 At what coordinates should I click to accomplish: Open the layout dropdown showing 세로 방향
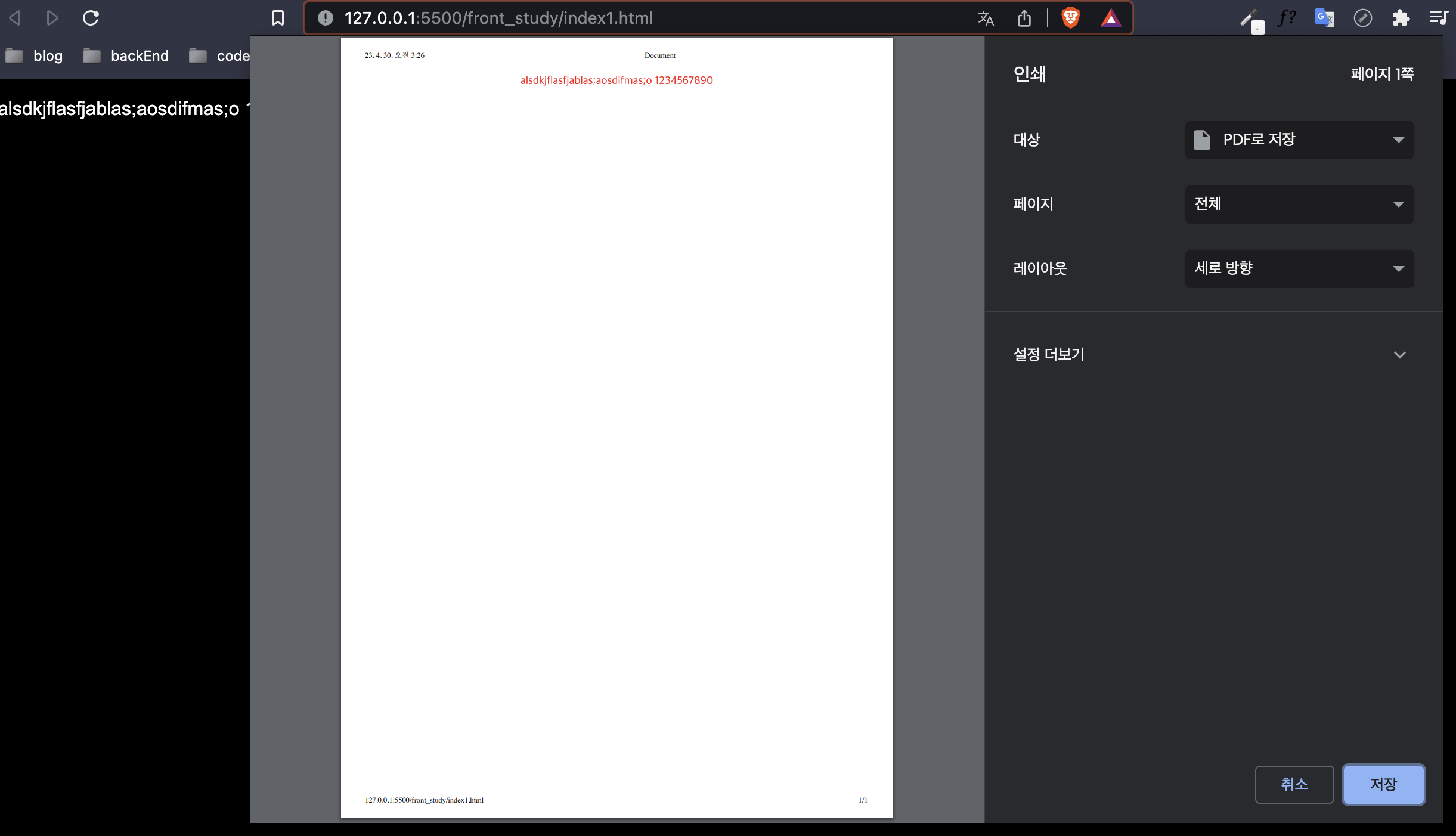coord(1299,269)
